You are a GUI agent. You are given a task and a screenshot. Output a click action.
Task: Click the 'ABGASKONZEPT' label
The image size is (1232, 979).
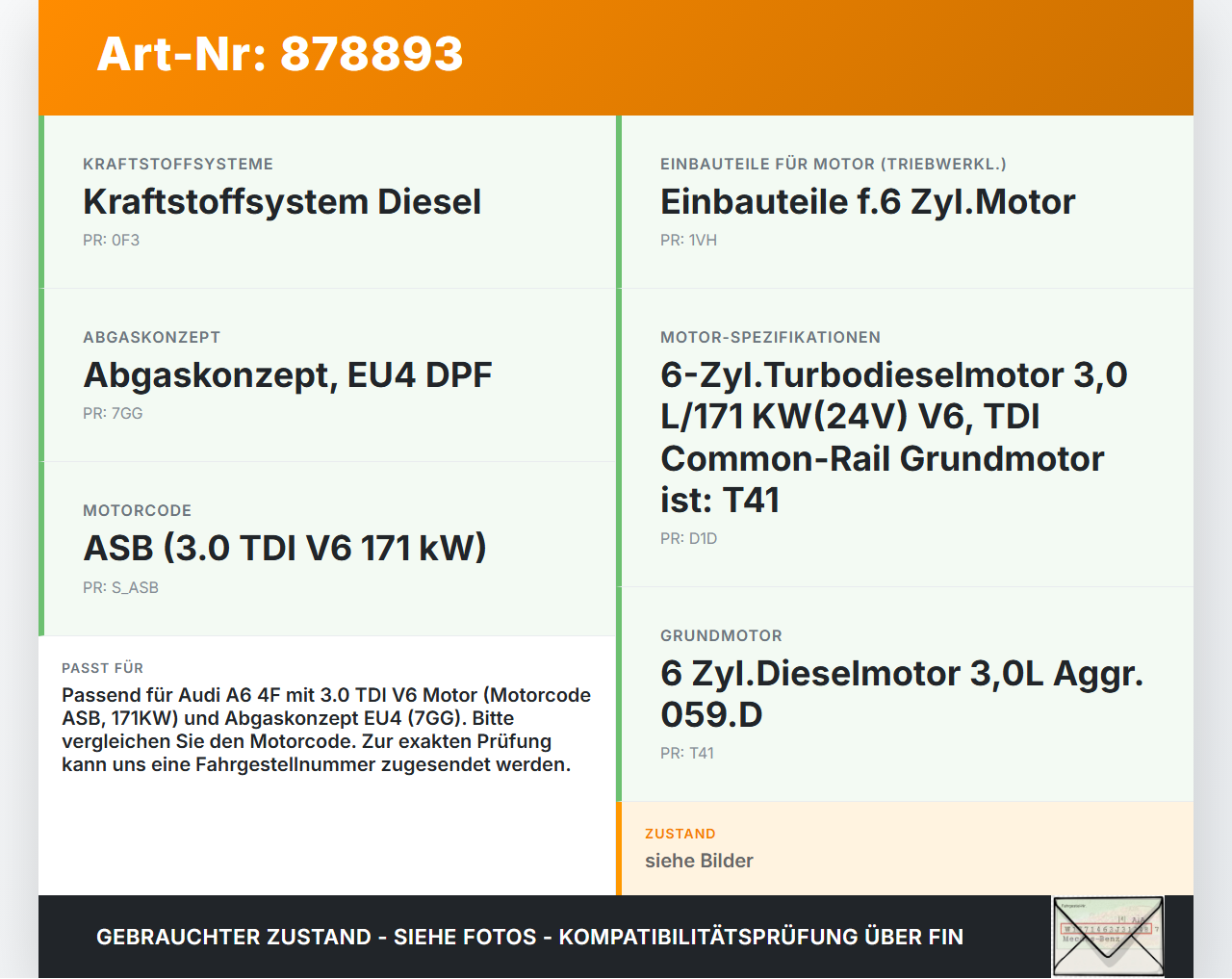click(151, 338)
